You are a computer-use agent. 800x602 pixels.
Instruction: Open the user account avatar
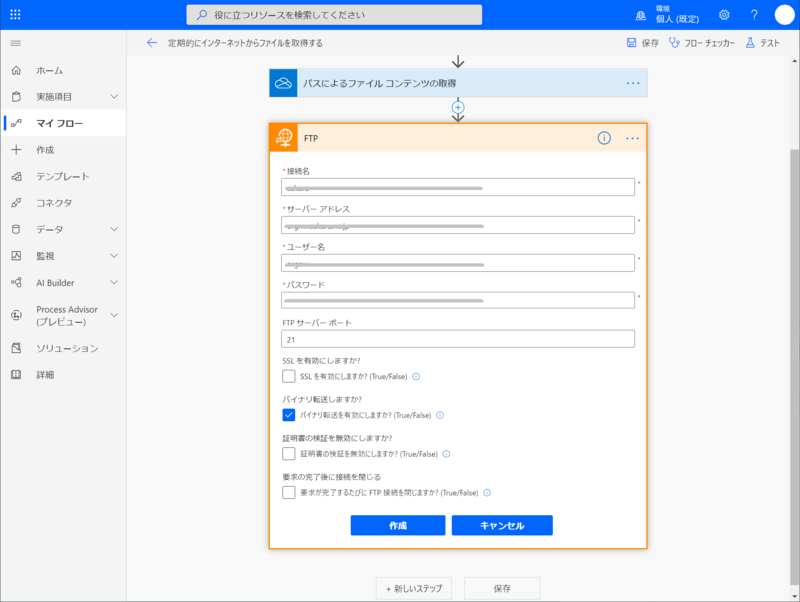tap(785, 15)
